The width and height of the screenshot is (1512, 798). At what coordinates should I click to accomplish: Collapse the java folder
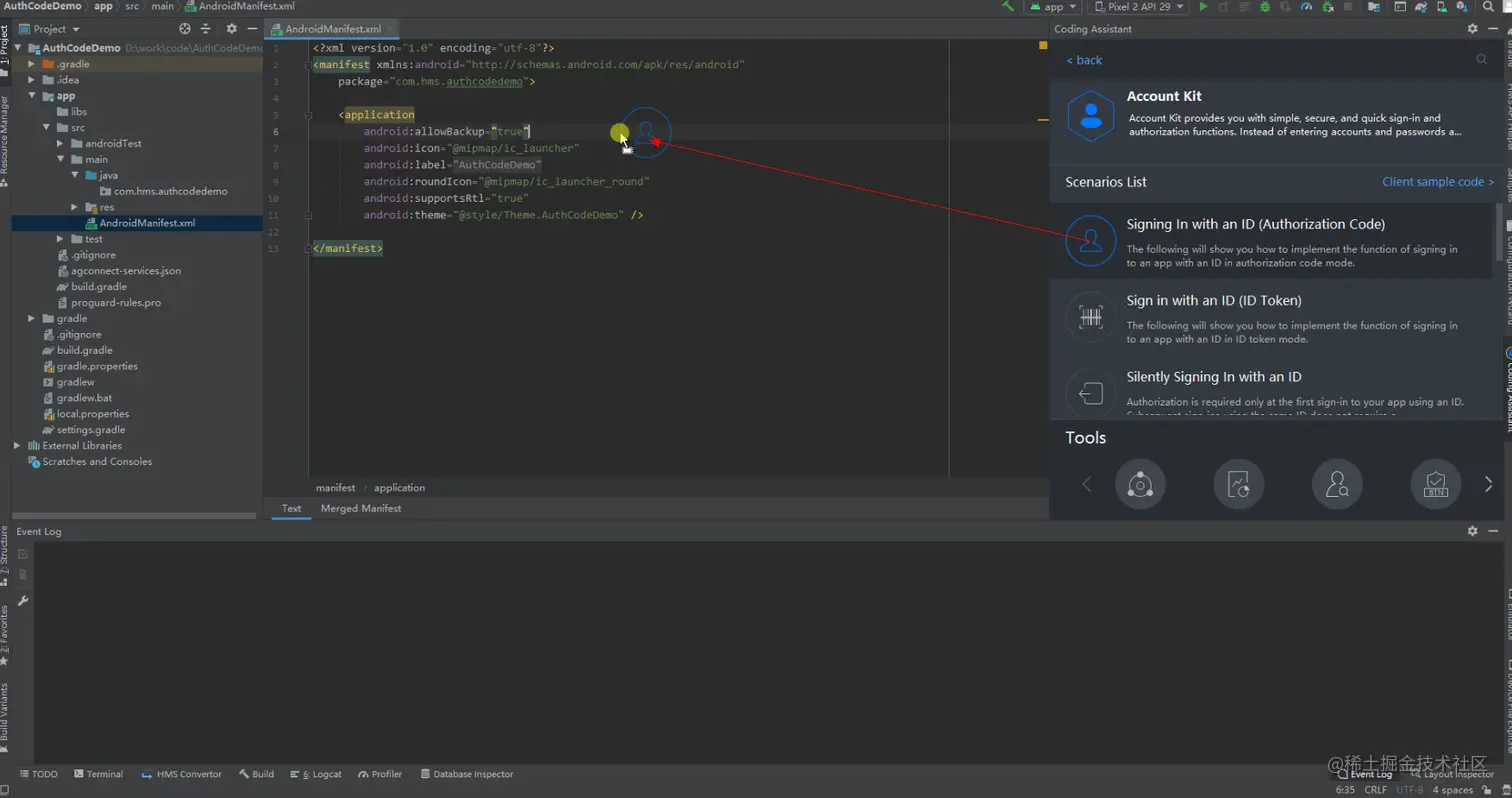(x=75, y=176)
